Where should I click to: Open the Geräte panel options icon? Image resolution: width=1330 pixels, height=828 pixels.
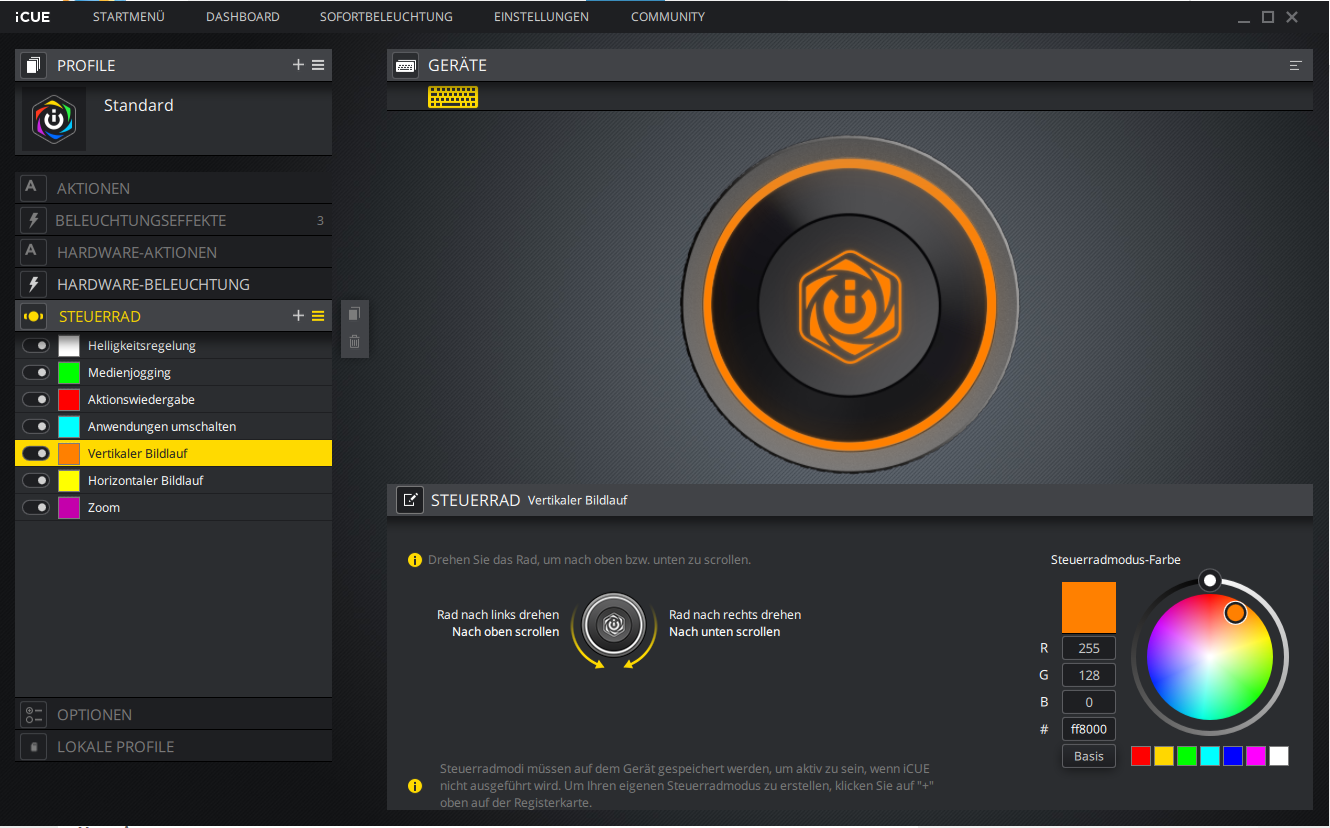click(1296, 65)
